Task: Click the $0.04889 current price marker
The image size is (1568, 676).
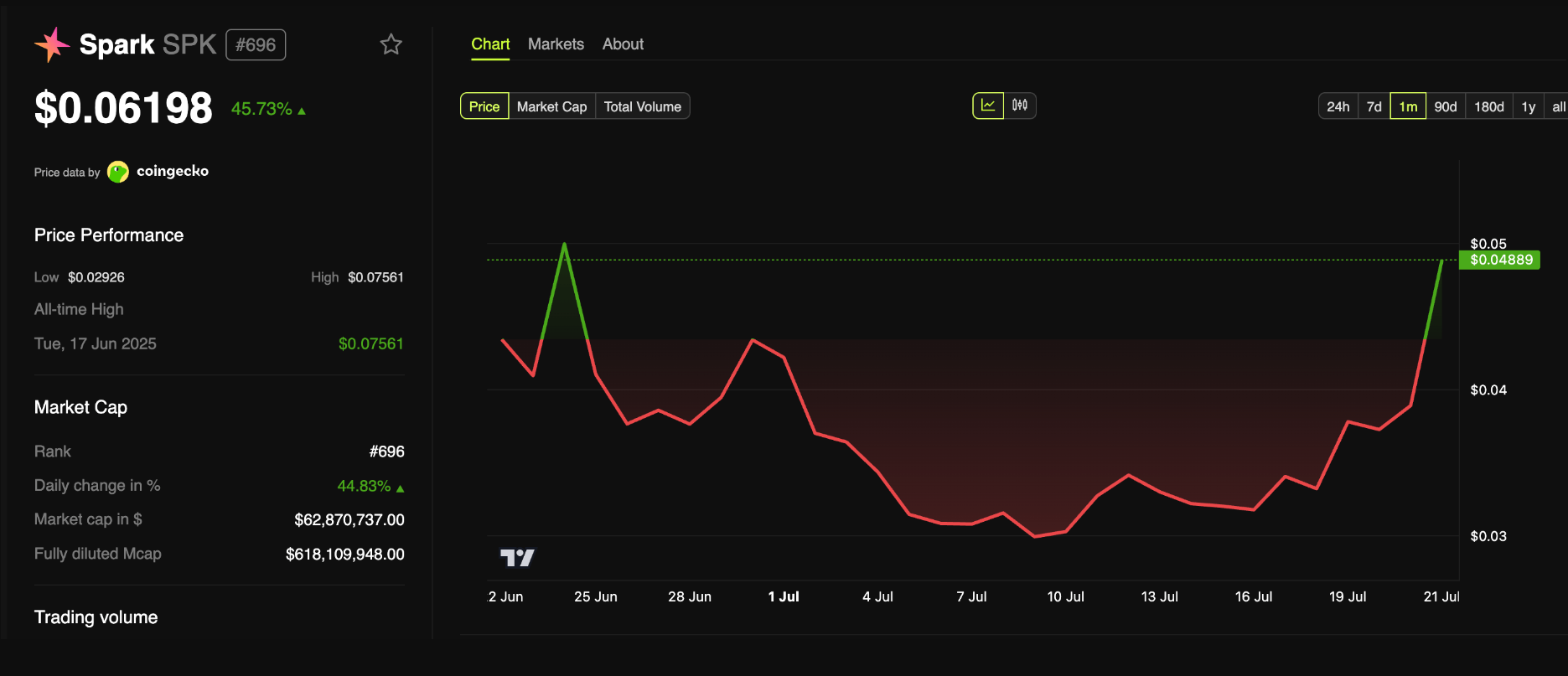Action: click(1500, 260)
